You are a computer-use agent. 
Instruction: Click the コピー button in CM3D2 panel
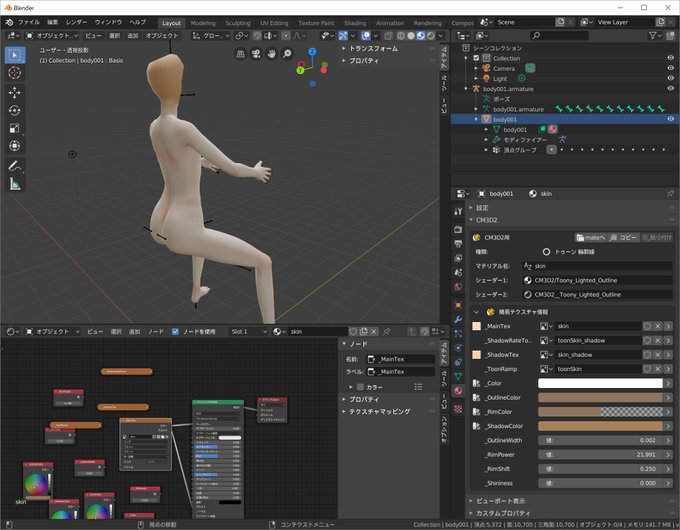624,238
